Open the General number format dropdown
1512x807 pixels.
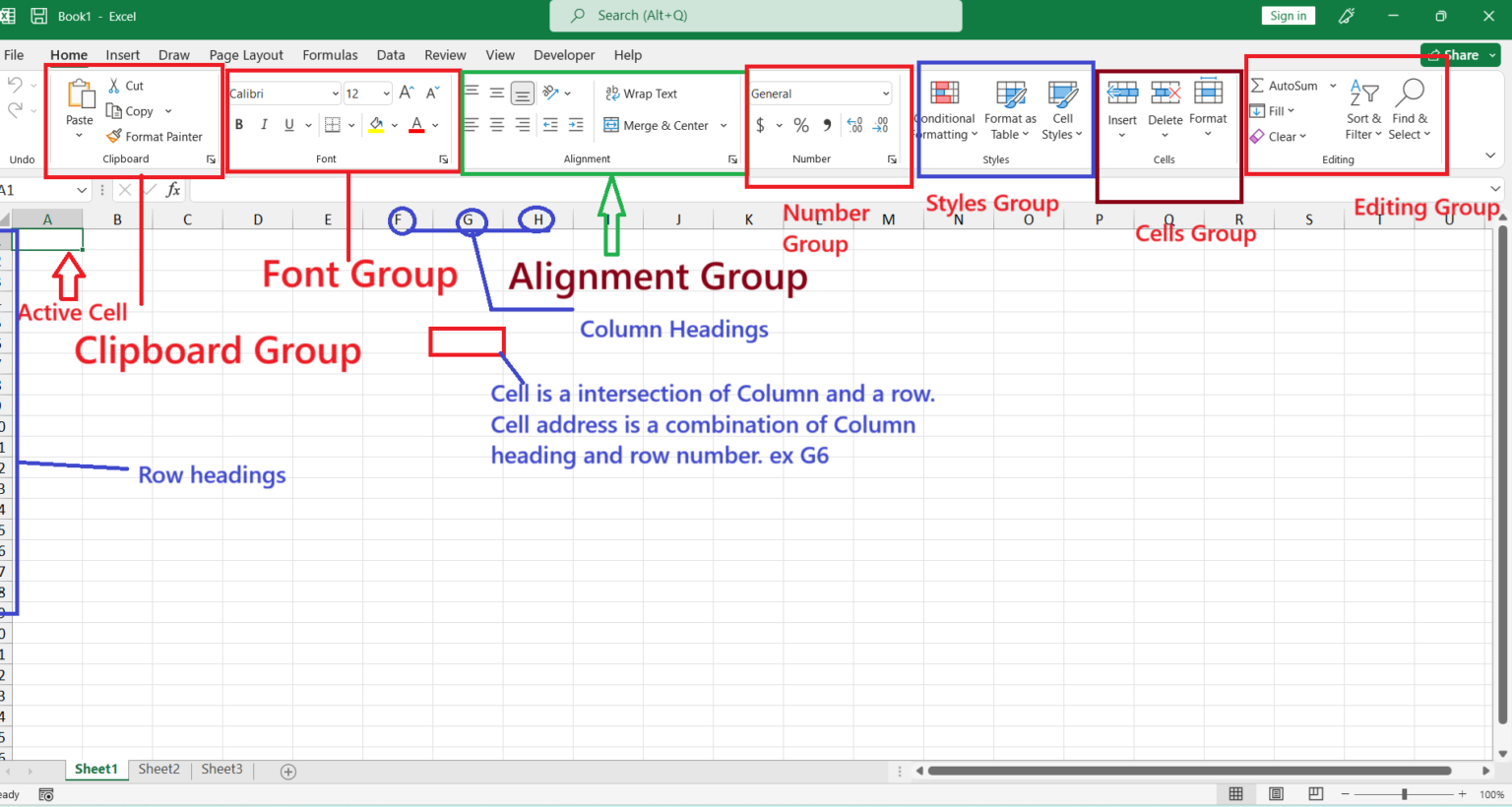tap(886, 93)
